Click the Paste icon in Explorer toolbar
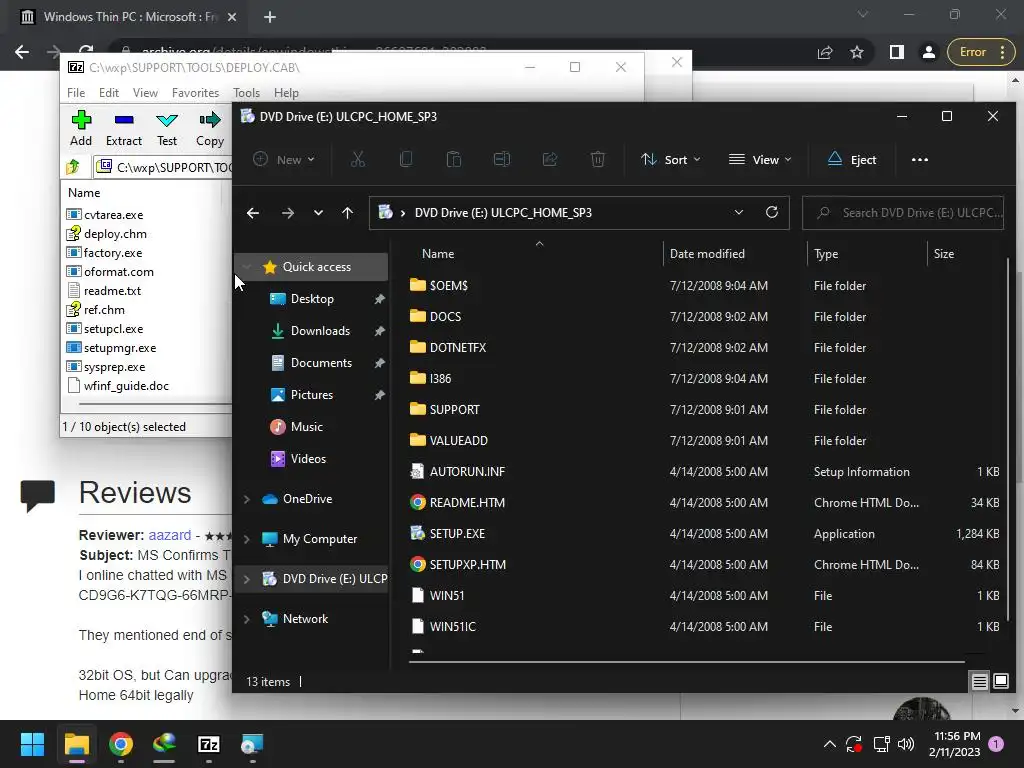 tap(454, 159)
